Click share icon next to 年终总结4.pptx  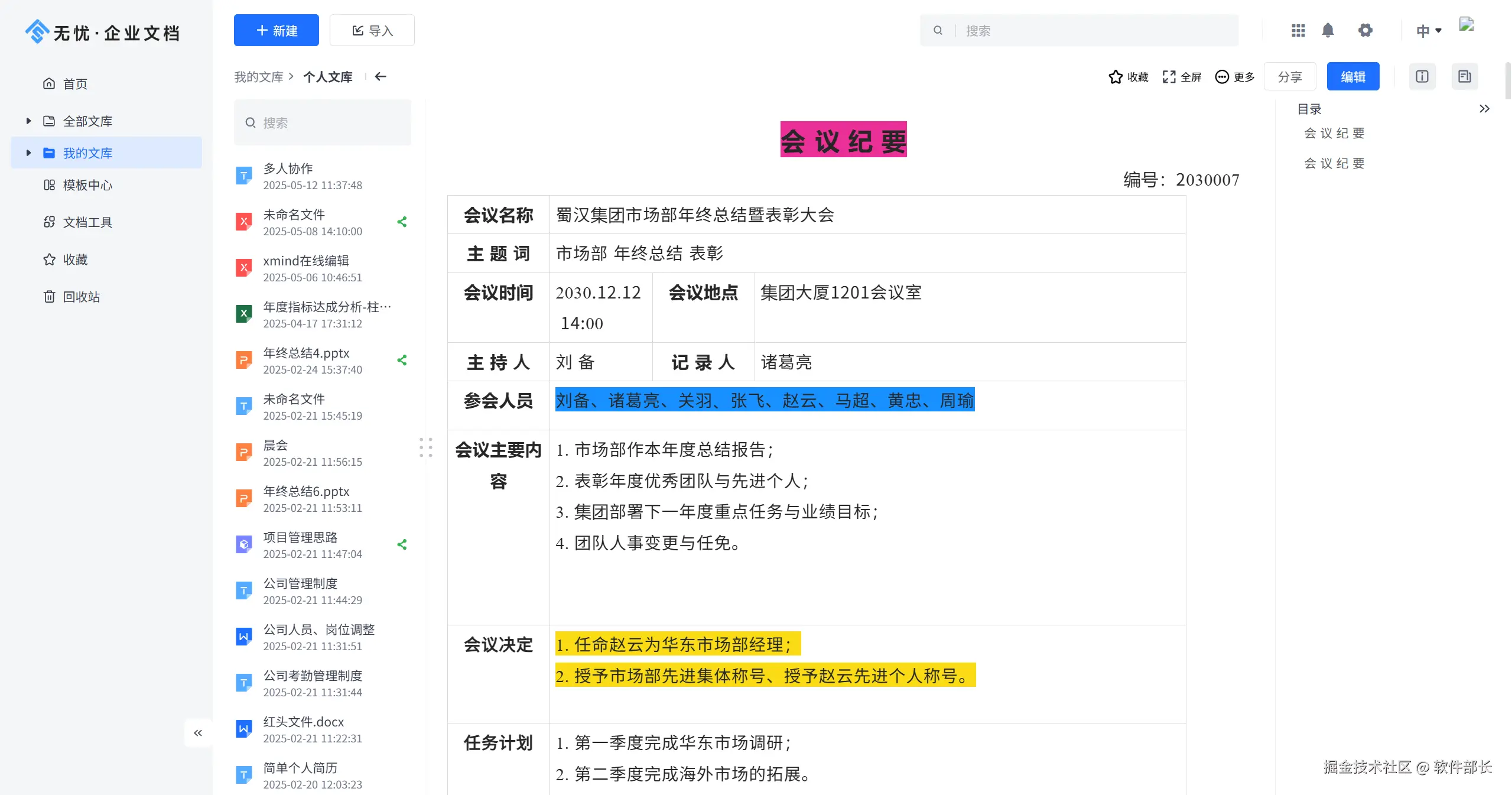point(402,360)
